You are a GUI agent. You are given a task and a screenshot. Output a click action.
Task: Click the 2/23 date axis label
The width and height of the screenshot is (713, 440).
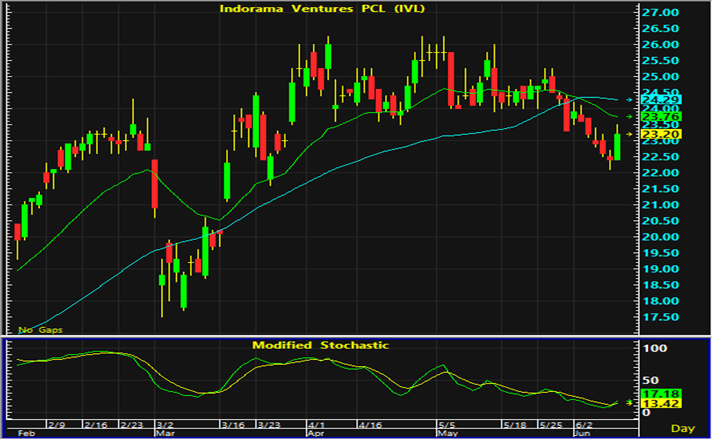(x=132, y=425)
